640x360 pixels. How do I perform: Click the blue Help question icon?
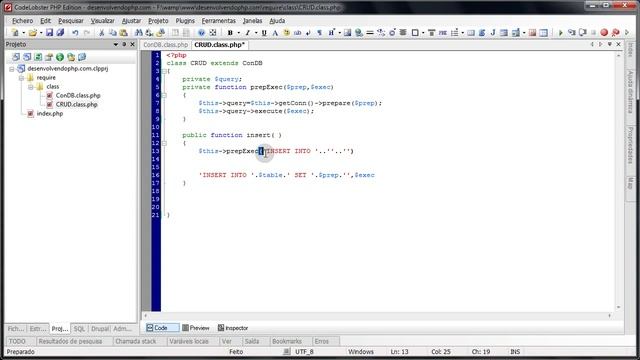(x=201, y=33)
